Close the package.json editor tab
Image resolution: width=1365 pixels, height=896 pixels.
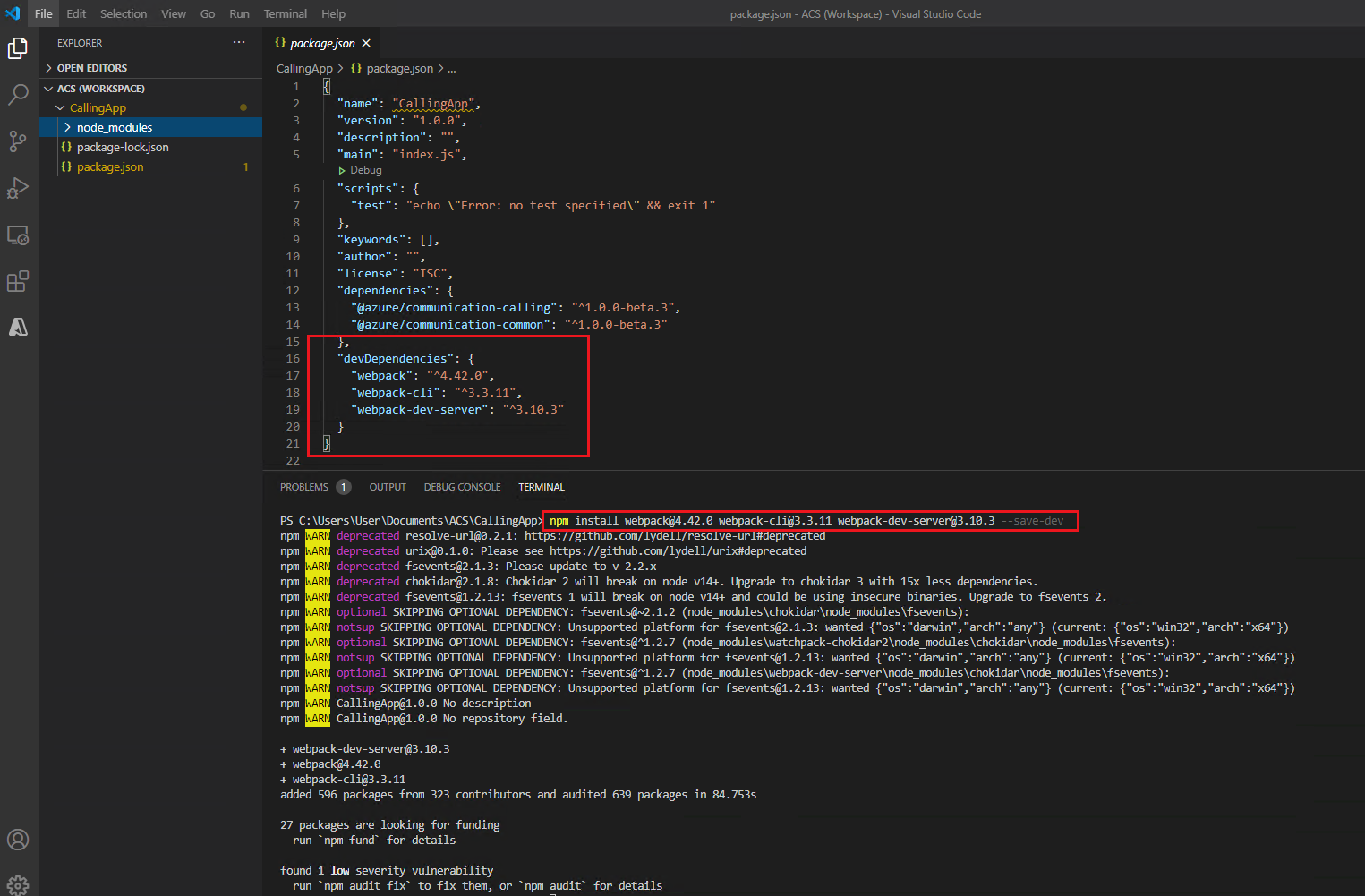(366, 43)
